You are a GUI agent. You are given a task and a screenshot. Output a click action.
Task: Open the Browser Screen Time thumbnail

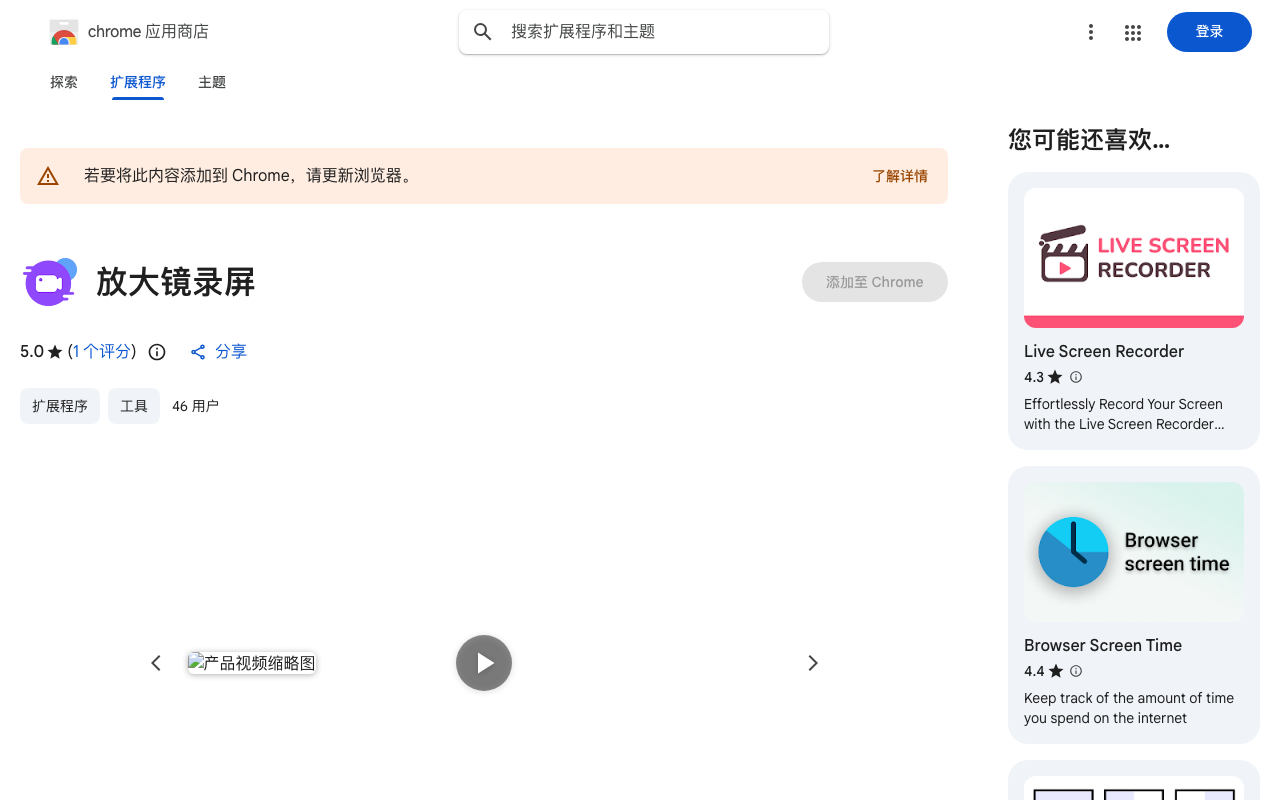[1134, 552]
